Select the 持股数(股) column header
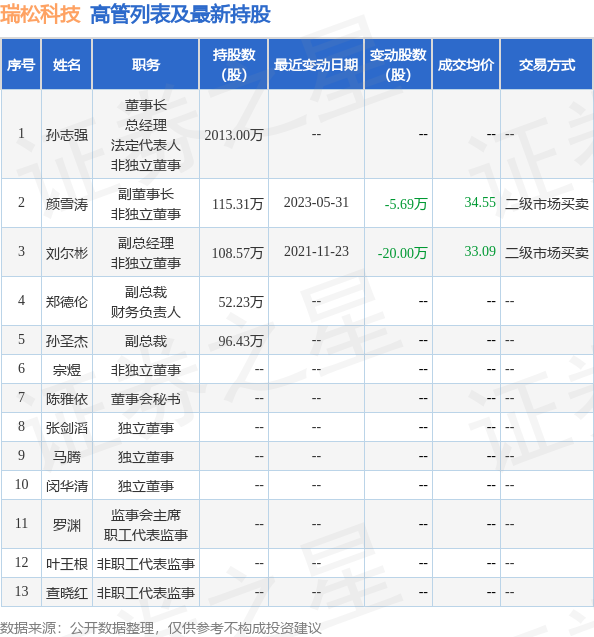The width and height of the screenshot is (594, 637). click(x=234, y=65)
